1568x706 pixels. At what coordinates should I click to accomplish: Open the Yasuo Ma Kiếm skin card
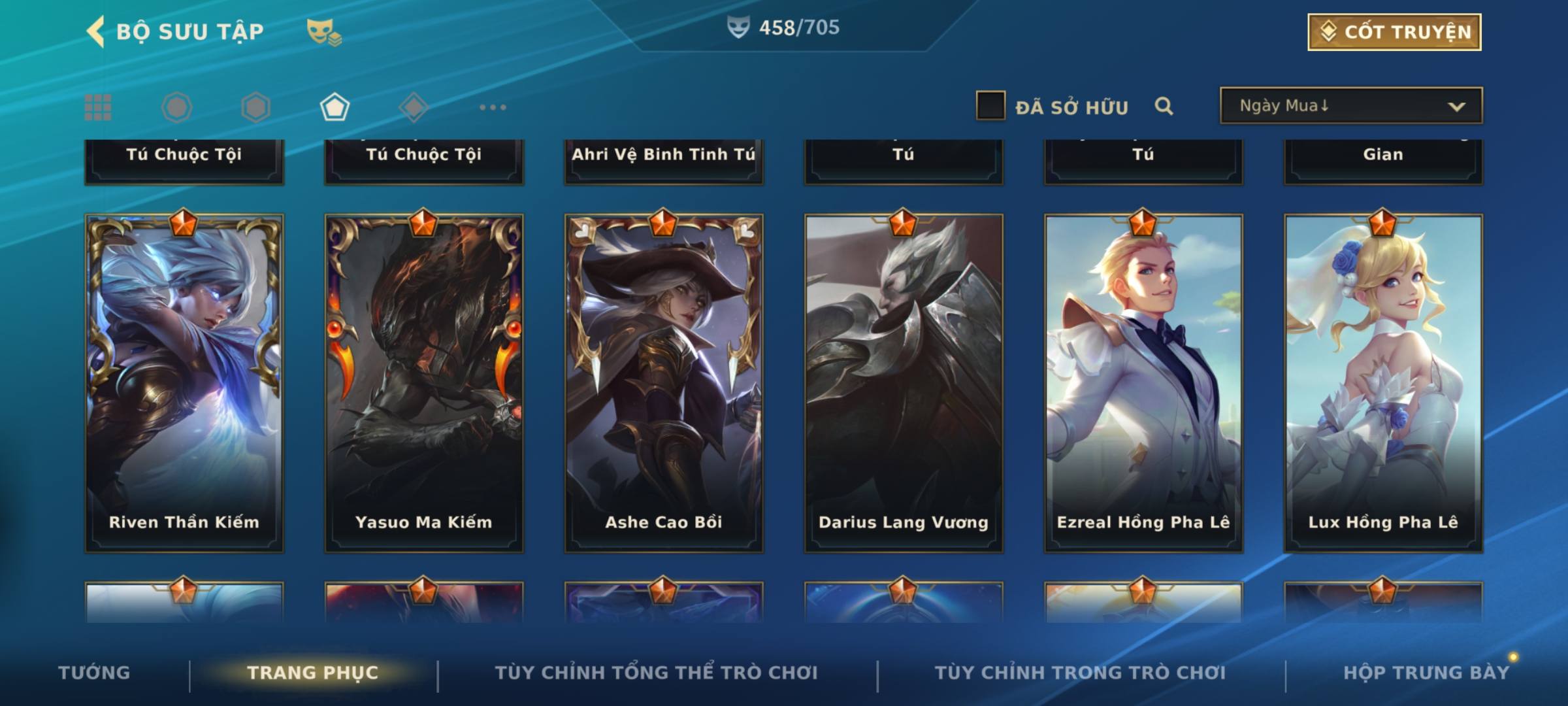pos(424,383)
